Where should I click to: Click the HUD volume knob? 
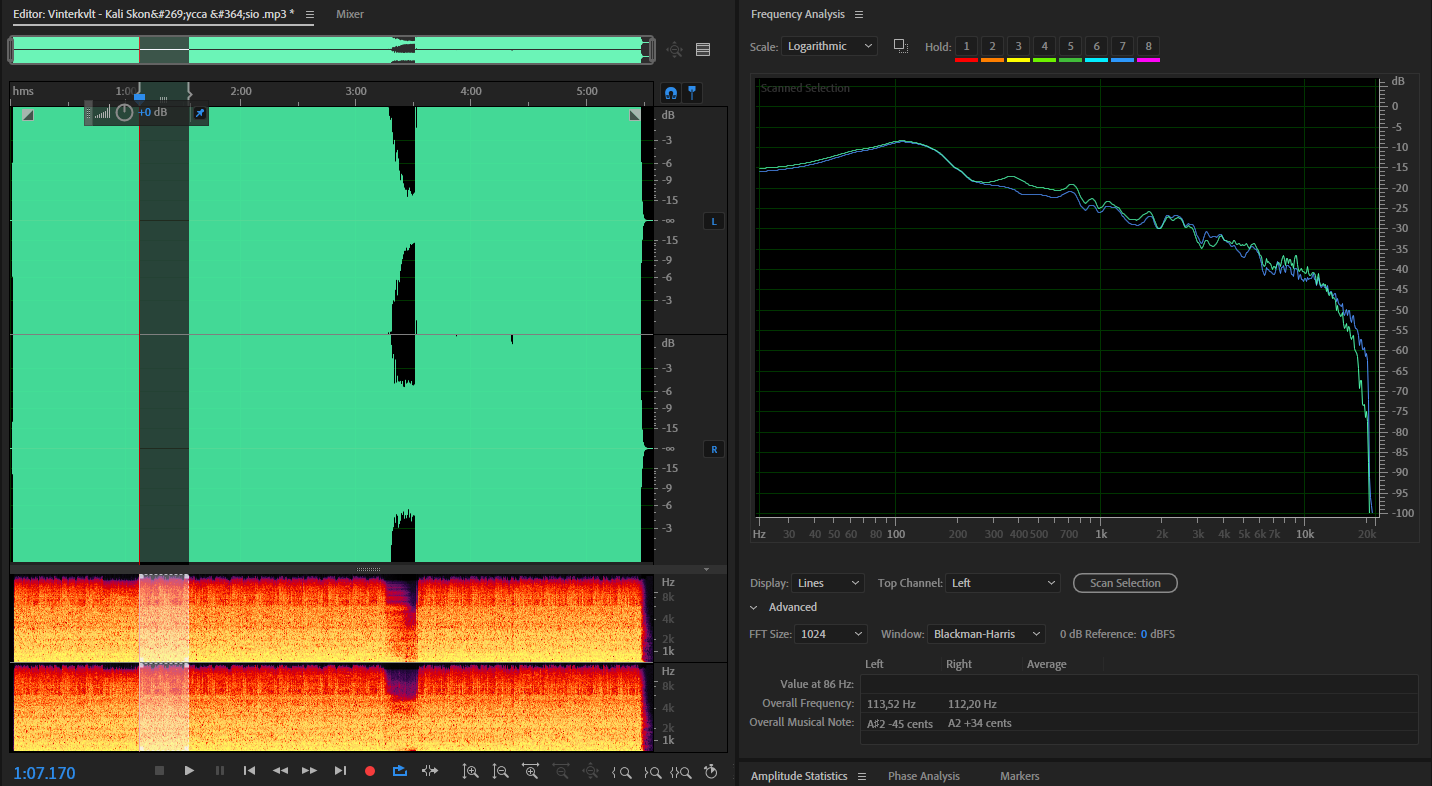click(x=124, y=113)
